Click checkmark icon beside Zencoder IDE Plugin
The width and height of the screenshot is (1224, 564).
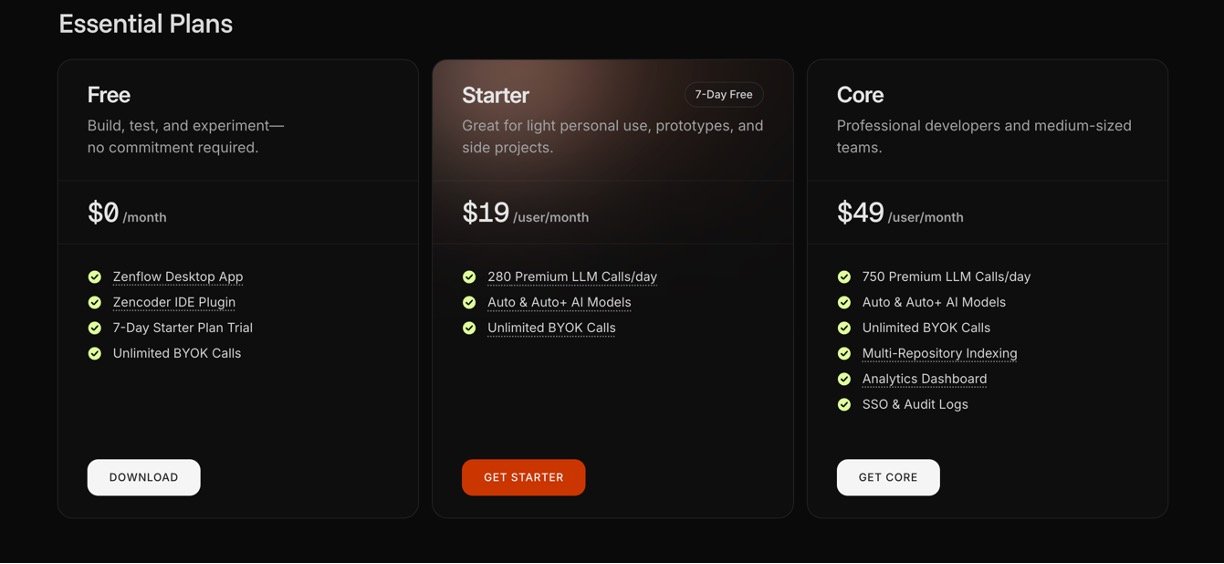[95, 302]
